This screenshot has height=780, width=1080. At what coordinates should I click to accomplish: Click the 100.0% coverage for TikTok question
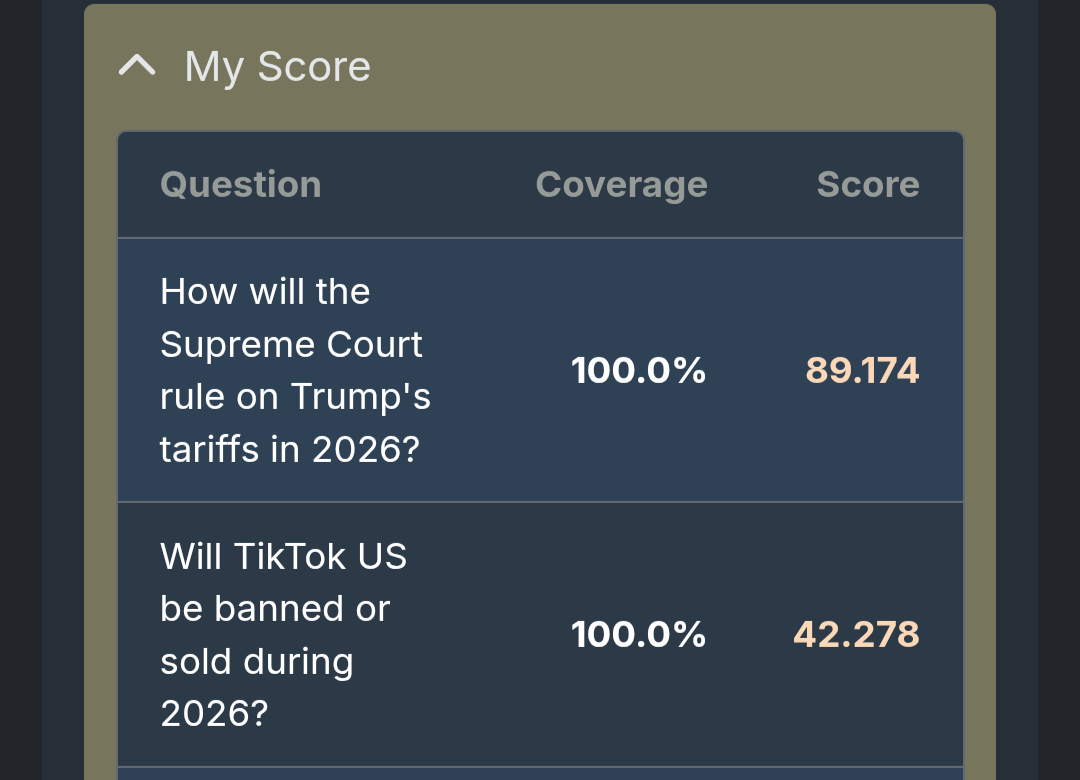click(638, 635)
